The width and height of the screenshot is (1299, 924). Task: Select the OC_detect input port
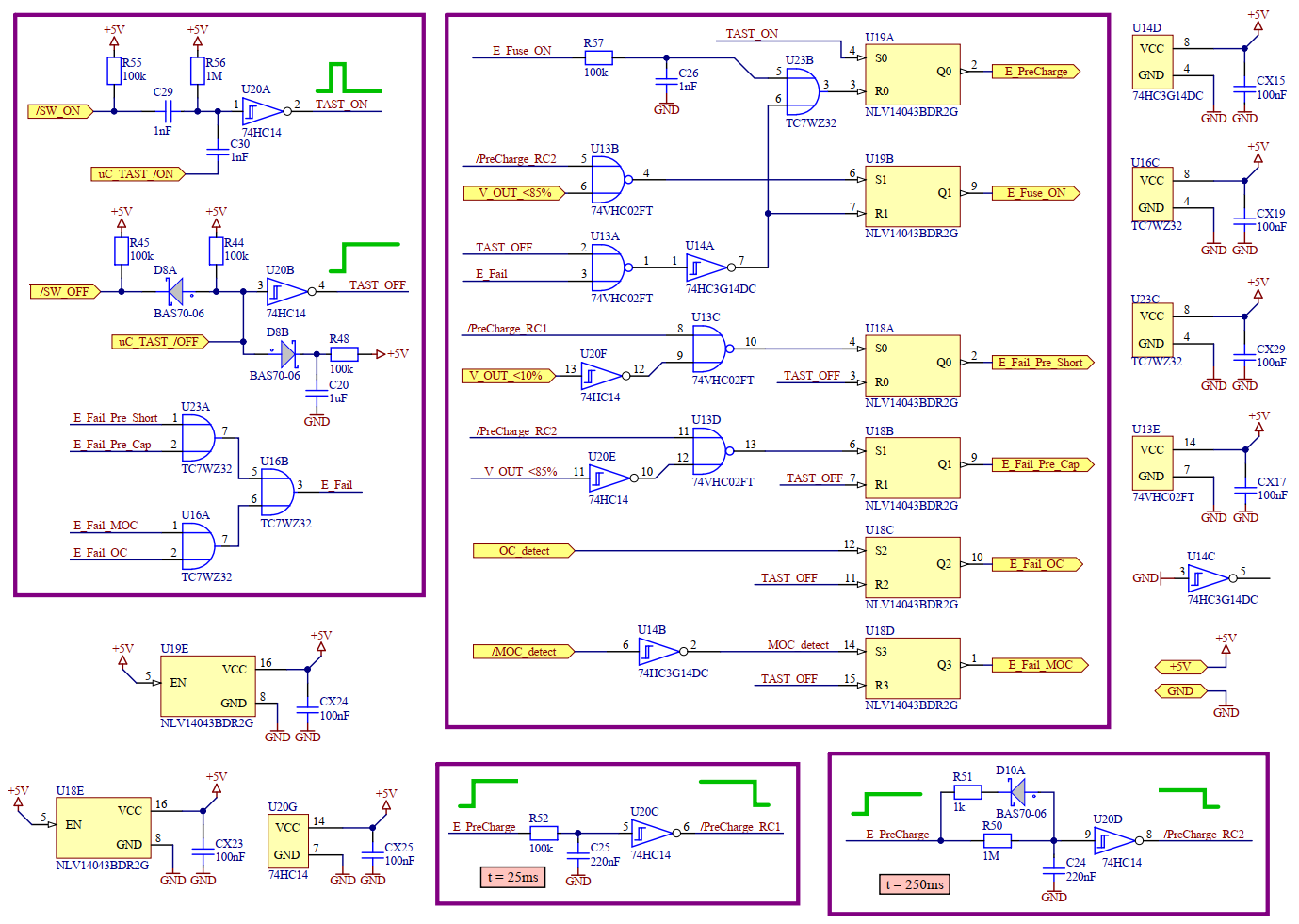click(x=524, y=551)
